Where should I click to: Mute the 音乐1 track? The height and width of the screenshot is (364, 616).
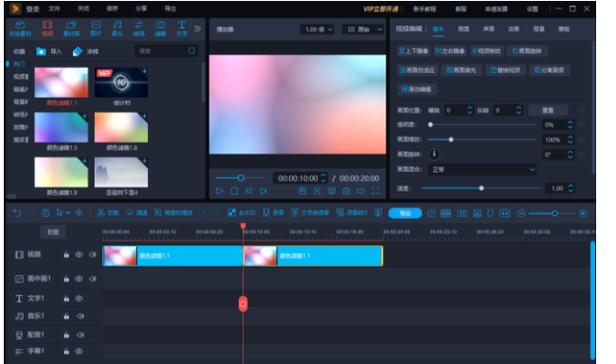pyautogui.click(x=80, y=316)
